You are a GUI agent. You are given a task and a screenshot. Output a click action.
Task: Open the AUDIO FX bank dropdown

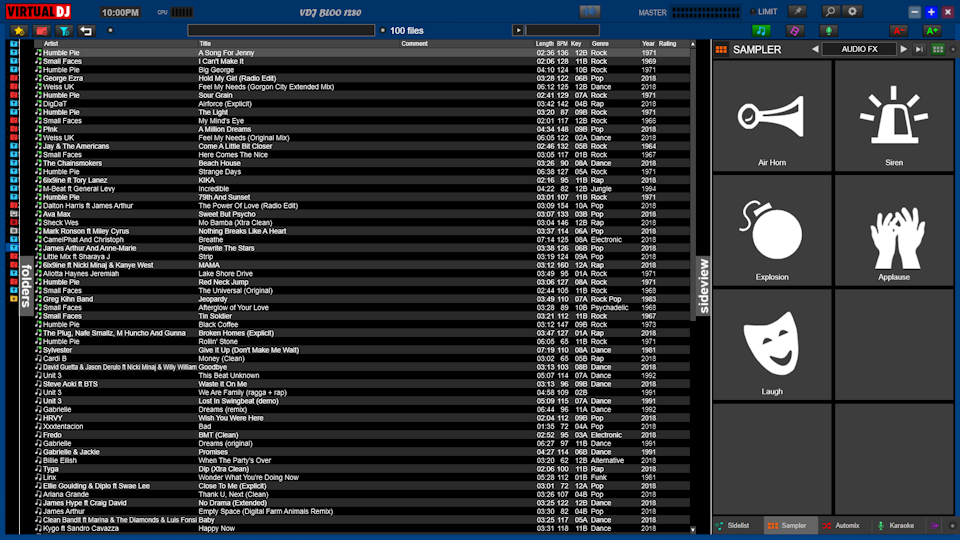859,50
